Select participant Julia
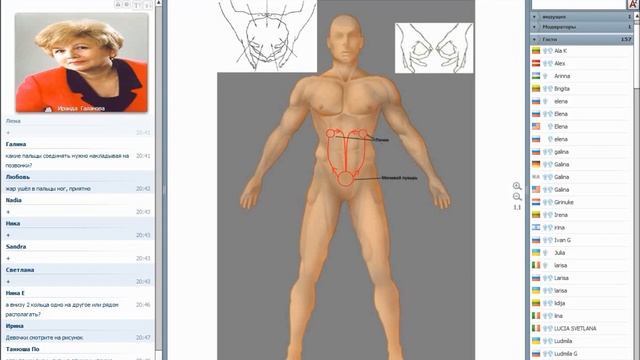The height and width of the screenshot is (360, 640). coord(560,253)
